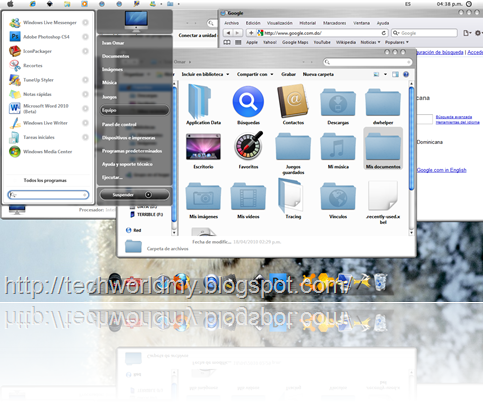Screen dimensions: 483x402
Task: Open the Marcadores menu in Safari
Action: click(334, 23)
